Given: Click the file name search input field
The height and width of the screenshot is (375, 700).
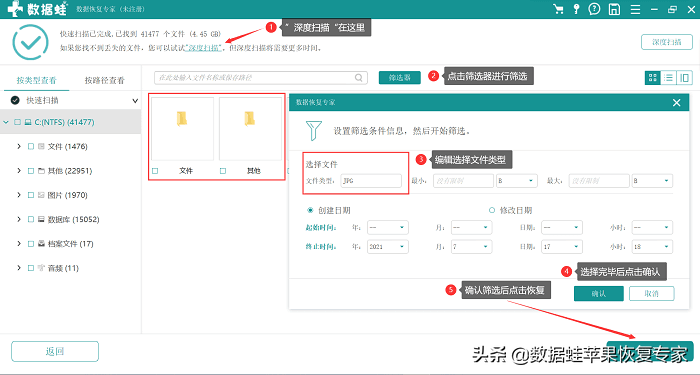Looking at the screenshot, I should (261, 78).
